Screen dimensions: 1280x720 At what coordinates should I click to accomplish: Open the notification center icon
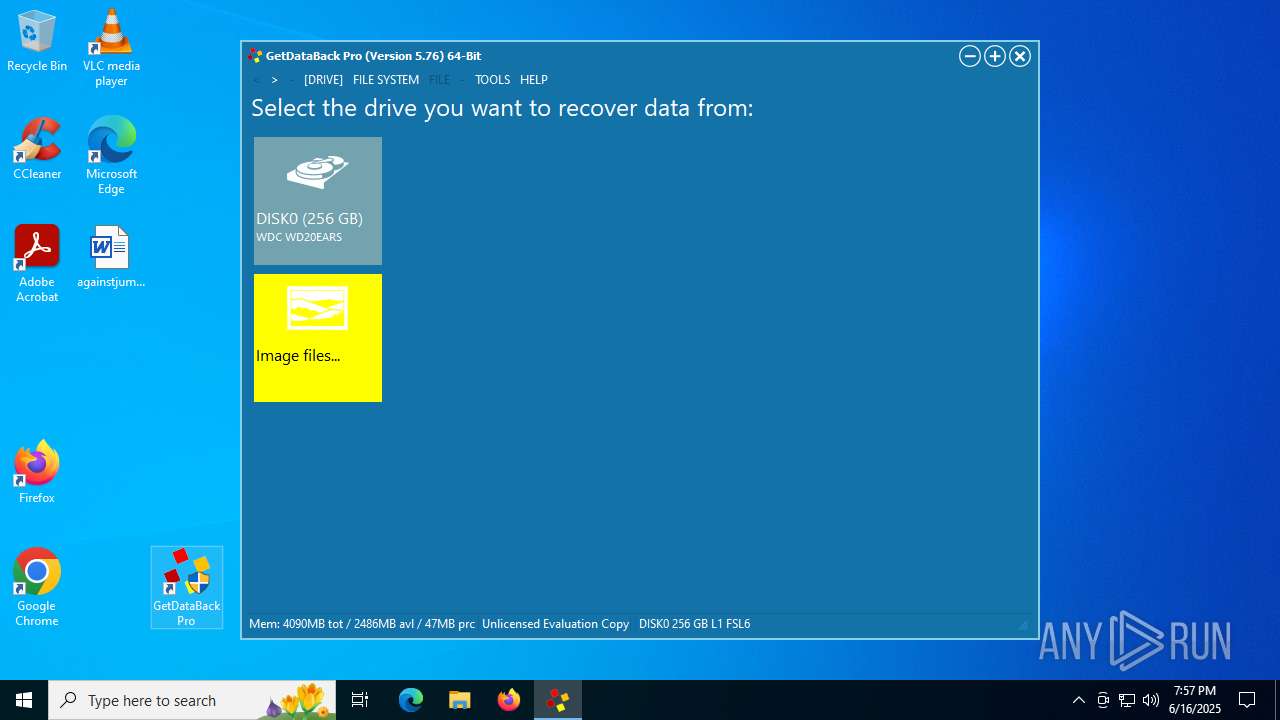(1247, 700)
